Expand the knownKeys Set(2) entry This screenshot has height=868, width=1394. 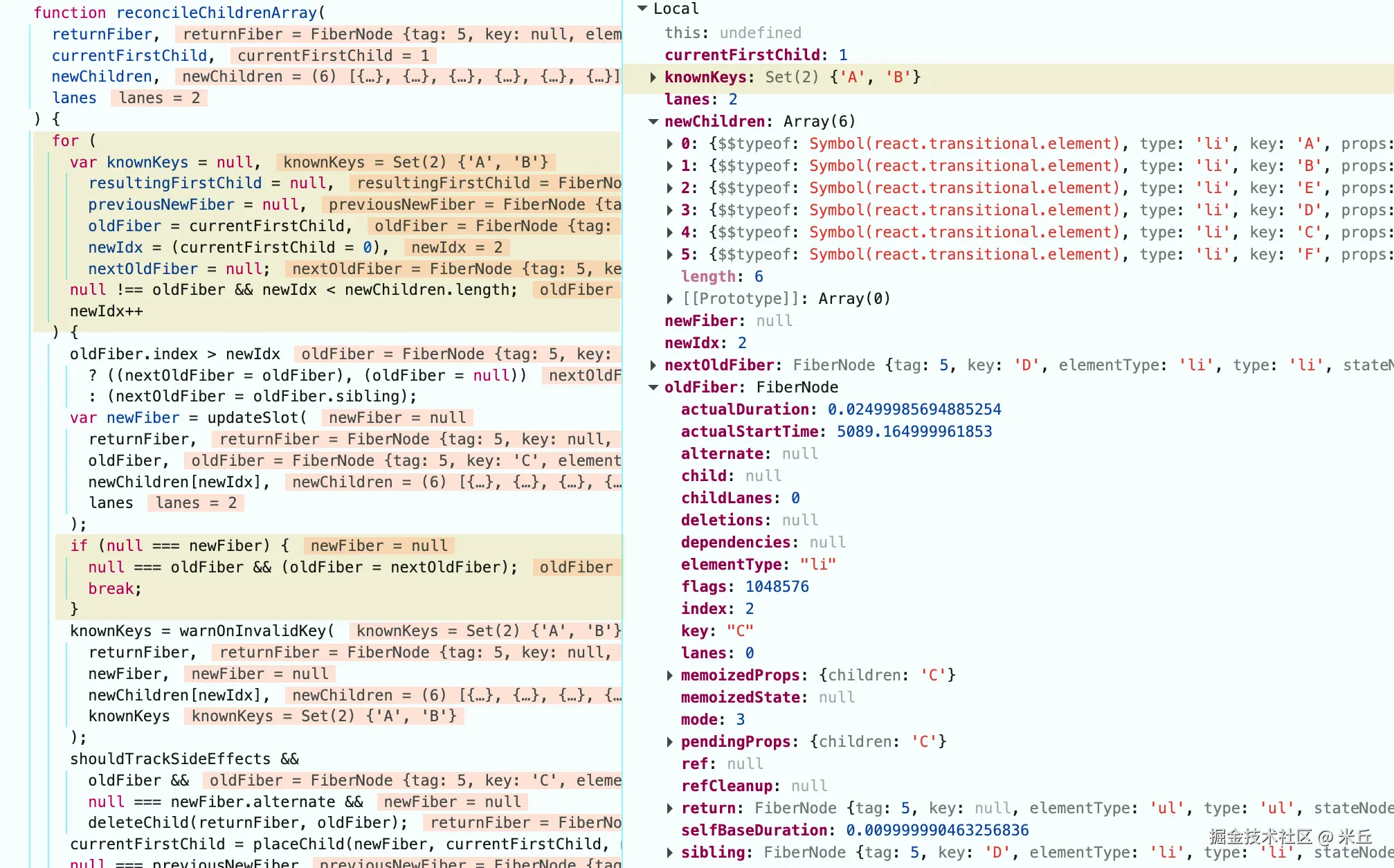click(653, 77)
